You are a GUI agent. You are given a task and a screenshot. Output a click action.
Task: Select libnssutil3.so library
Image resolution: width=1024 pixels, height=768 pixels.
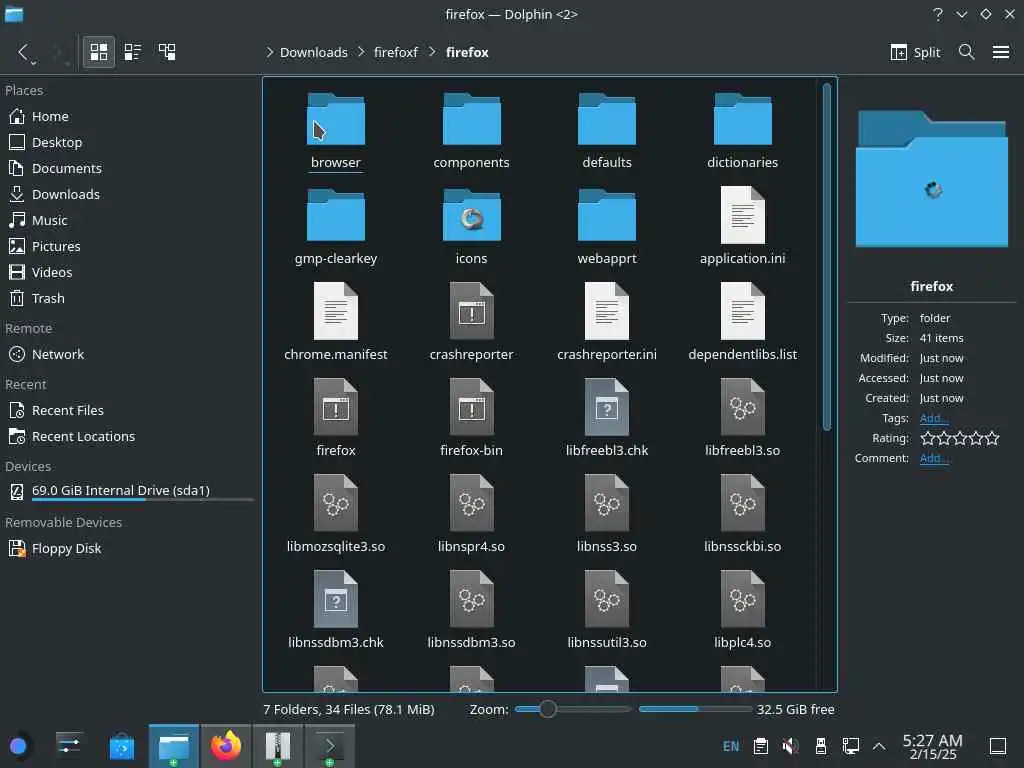(x=607, y=611)
